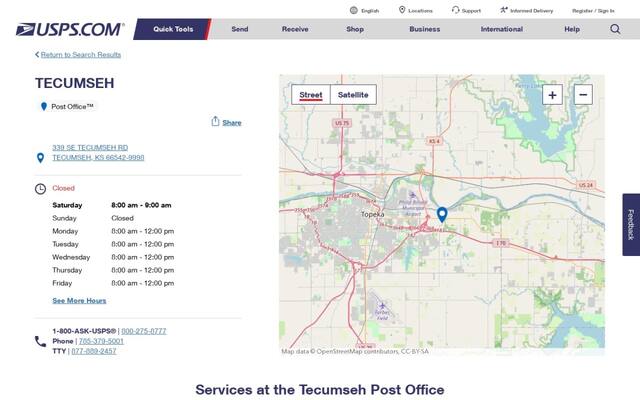Click Informed Delivery text link
The height and width of the screenshot is (400, 640).
pos(531,11)
